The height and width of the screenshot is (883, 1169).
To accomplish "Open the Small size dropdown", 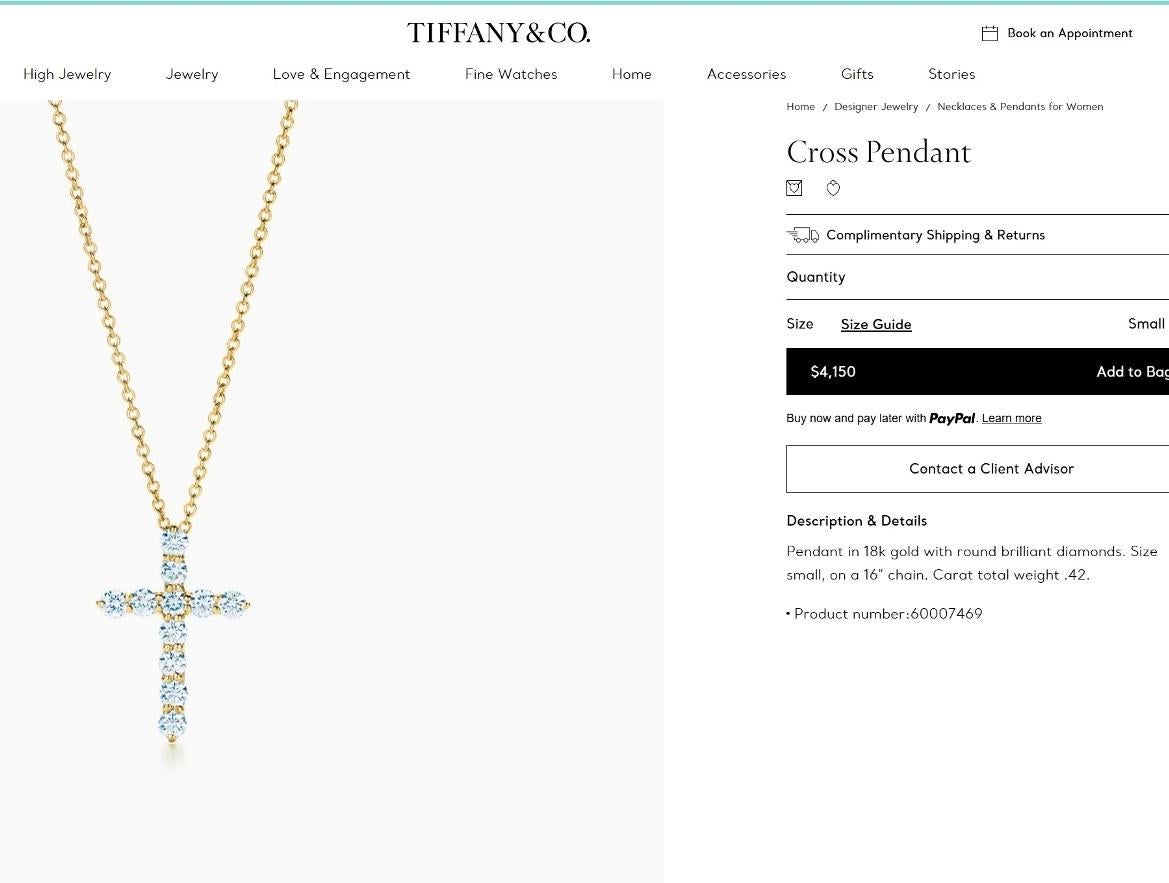I will tap(1146, 324).
